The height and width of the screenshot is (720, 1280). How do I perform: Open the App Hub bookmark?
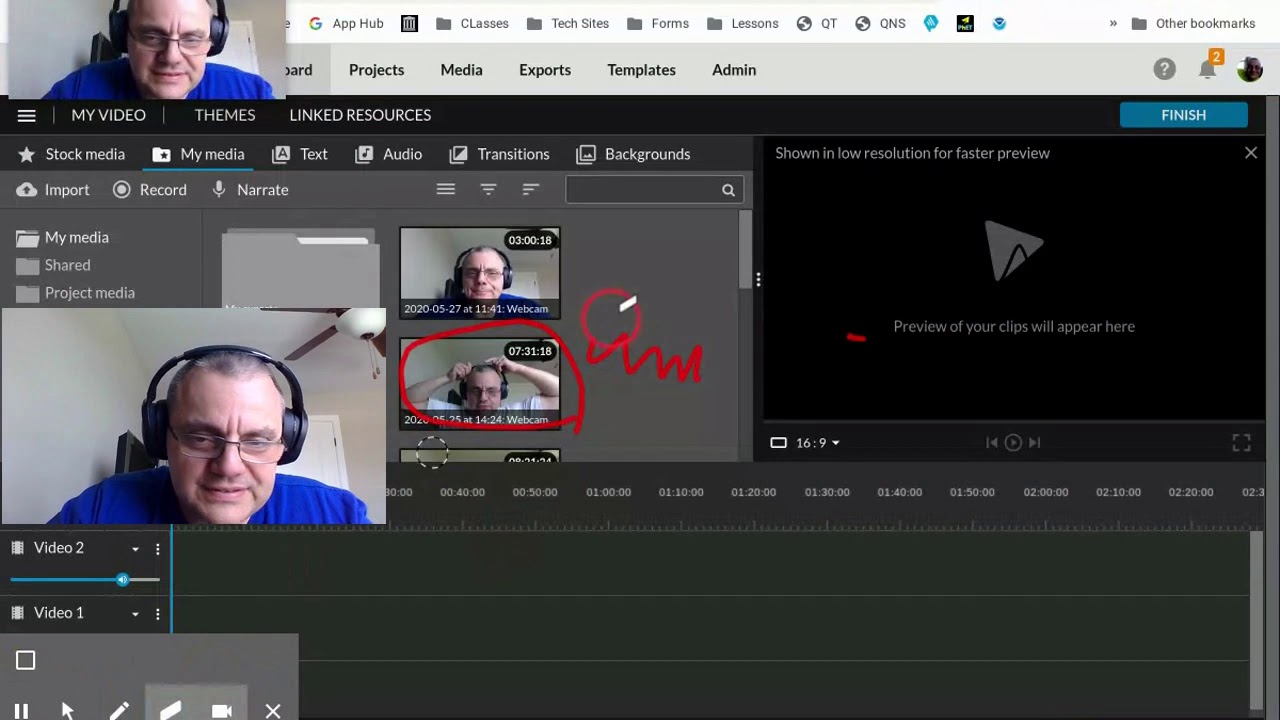pos(346,23)
